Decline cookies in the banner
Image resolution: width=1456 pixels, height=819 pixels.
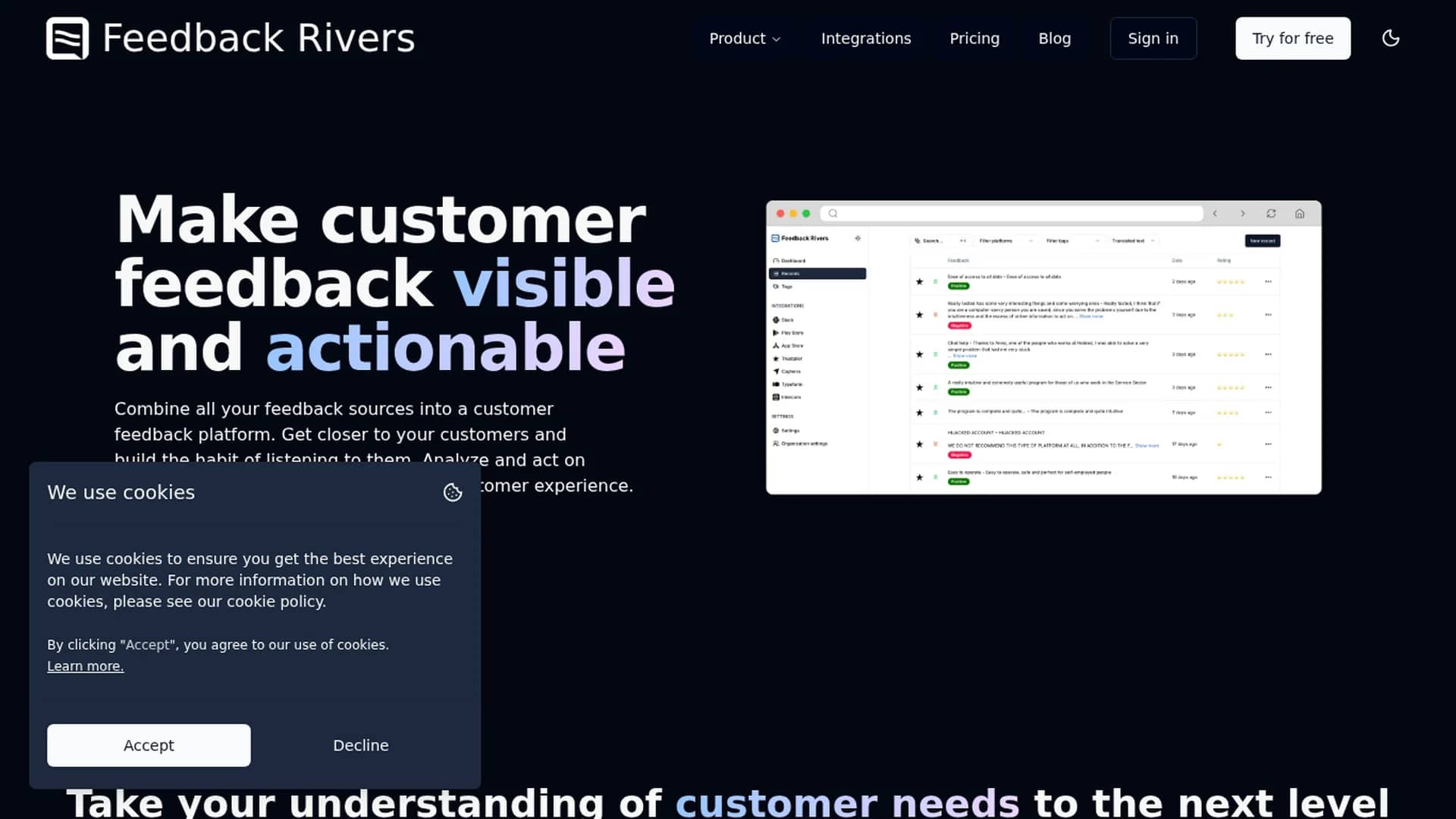point(361,745)
